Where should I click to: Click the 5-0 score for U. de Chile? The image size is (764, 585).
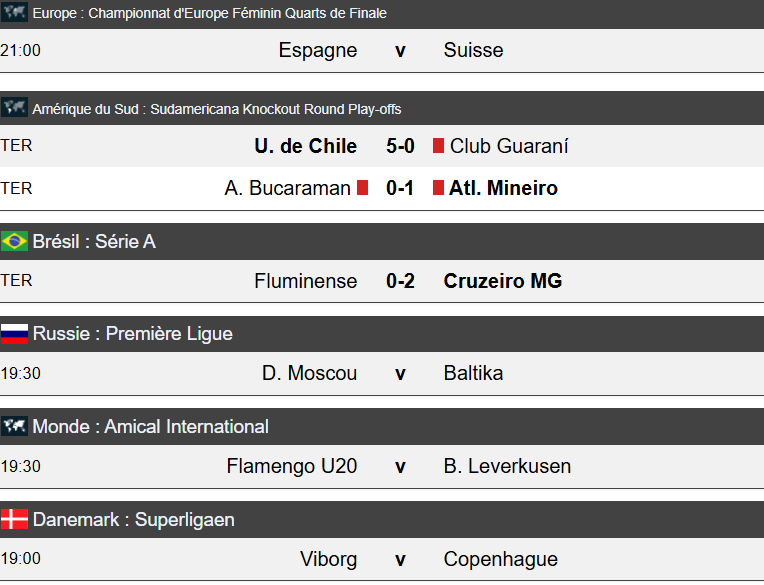400,146
